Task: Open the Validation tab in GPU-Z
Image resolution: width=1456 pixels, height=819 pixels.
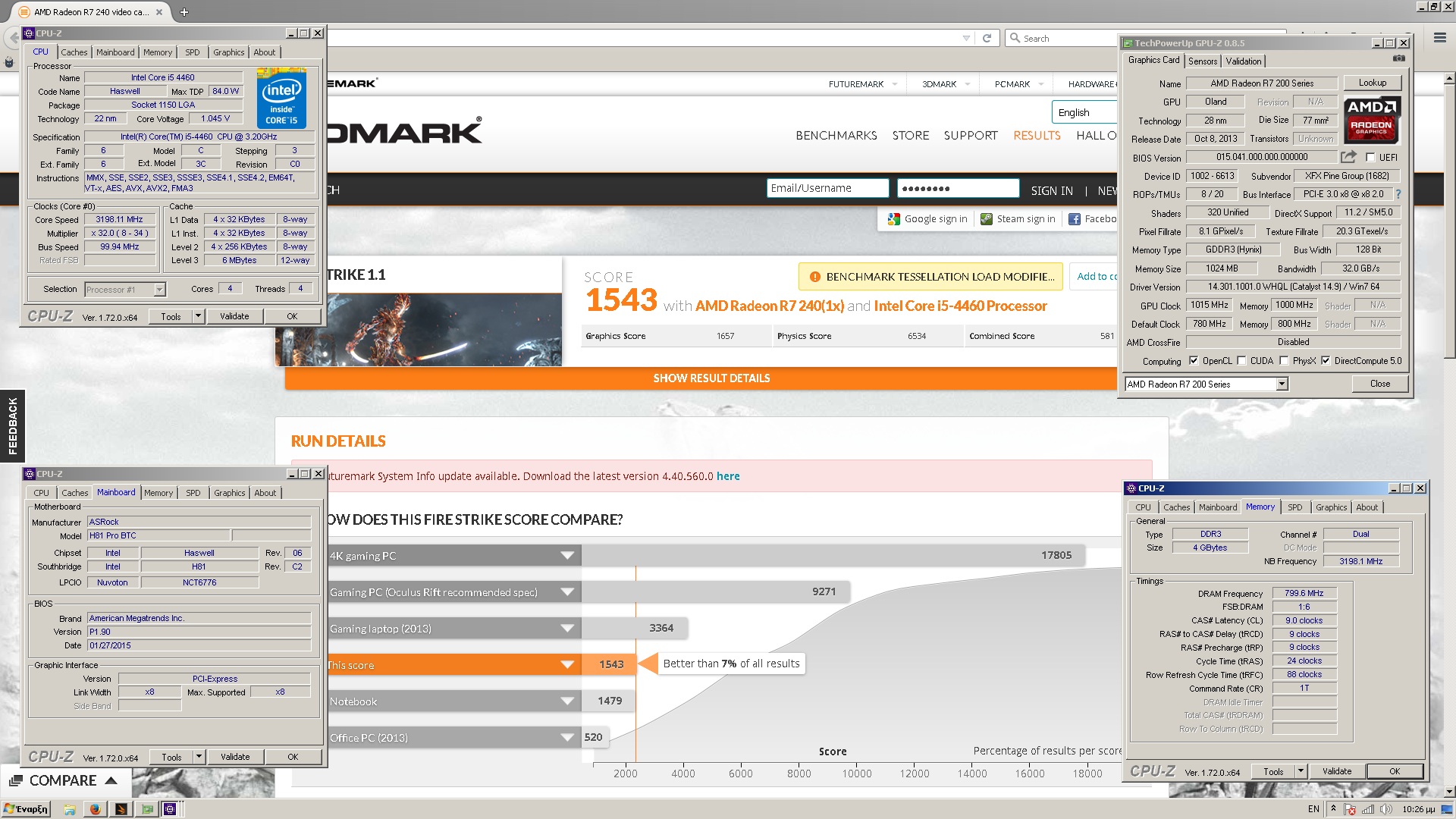Action: pyautogui.click(x=1244, y=61)
